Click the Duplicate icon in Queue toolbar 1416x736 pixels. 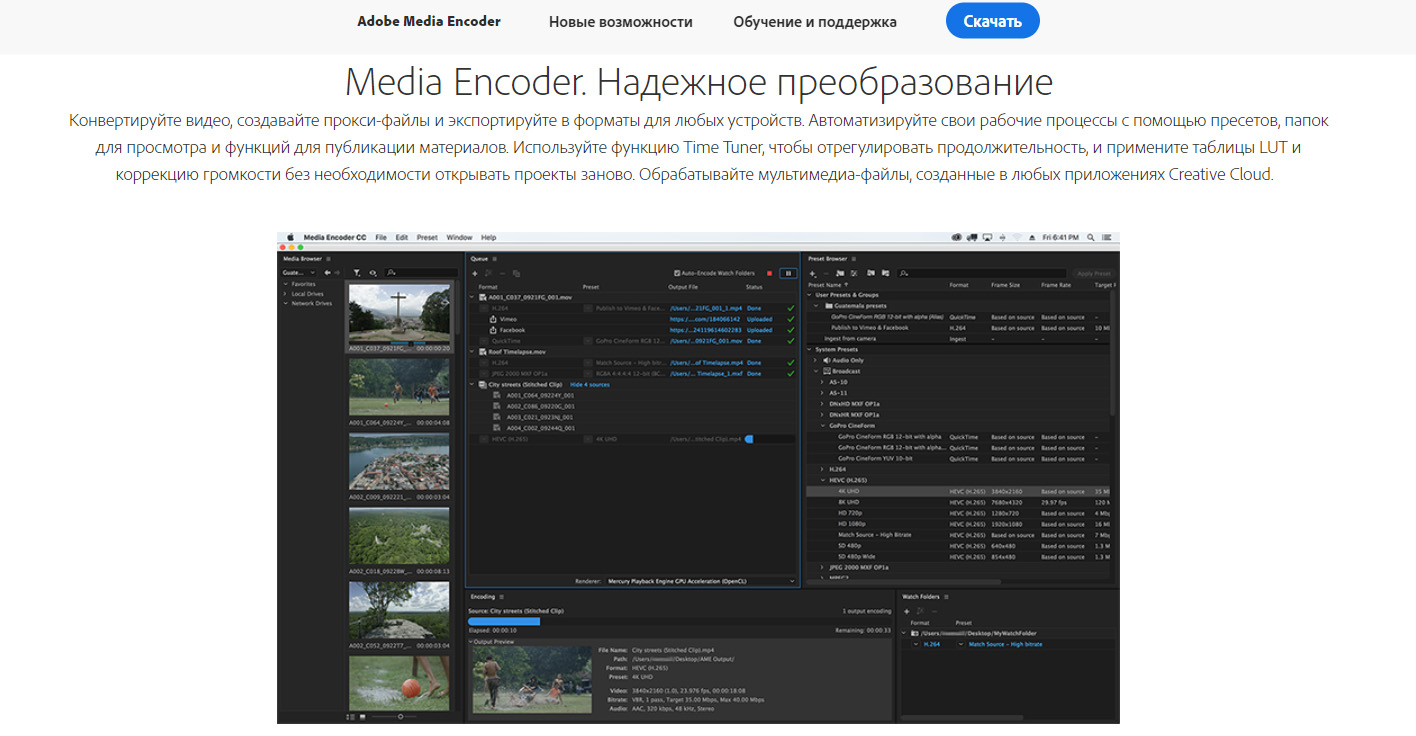[516, 272]
